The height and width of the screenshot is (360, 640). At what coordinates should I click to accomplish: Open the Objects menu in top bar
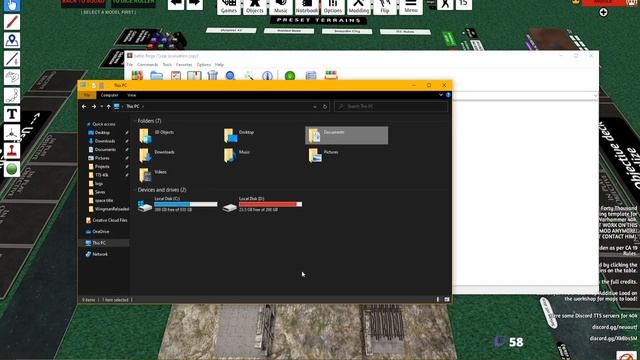[x=255, y=7]
